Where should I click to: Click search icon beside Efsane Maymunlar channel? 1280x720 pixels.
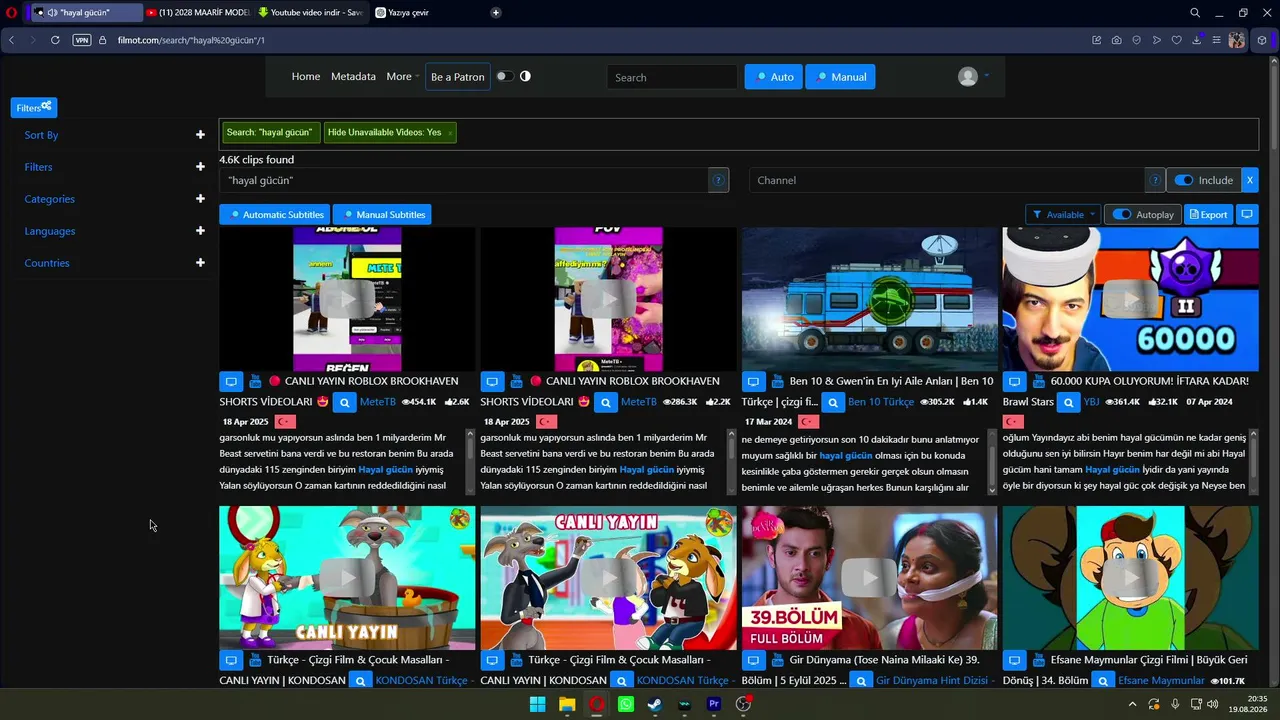pos(1102,681)
